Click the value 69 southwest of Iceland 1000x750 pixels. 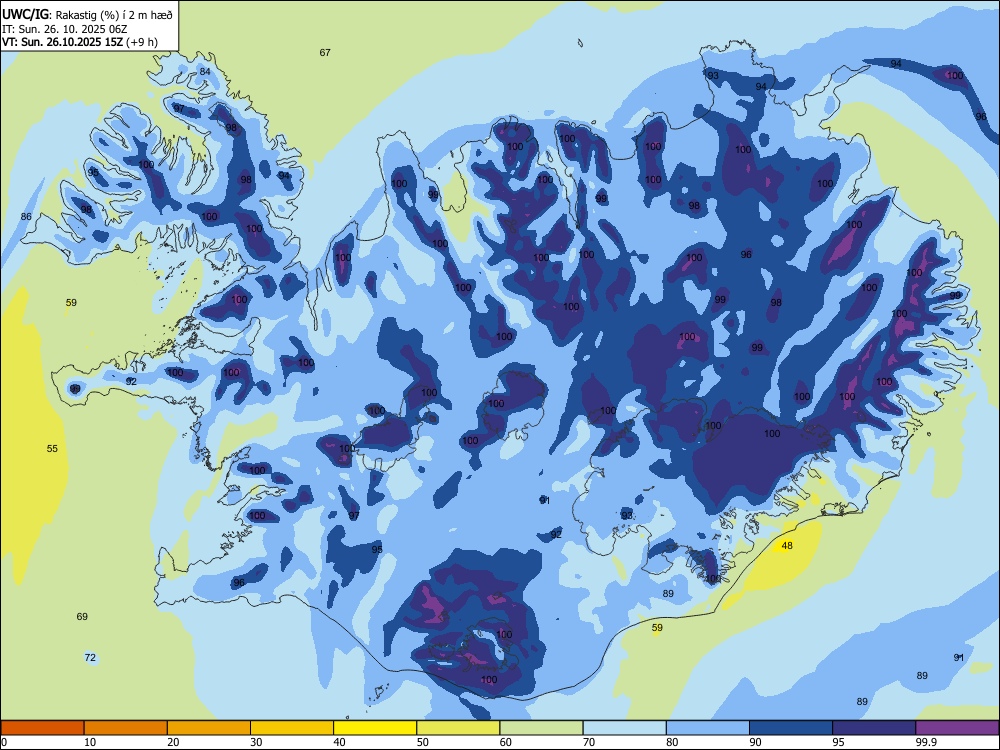click(82, 616)
